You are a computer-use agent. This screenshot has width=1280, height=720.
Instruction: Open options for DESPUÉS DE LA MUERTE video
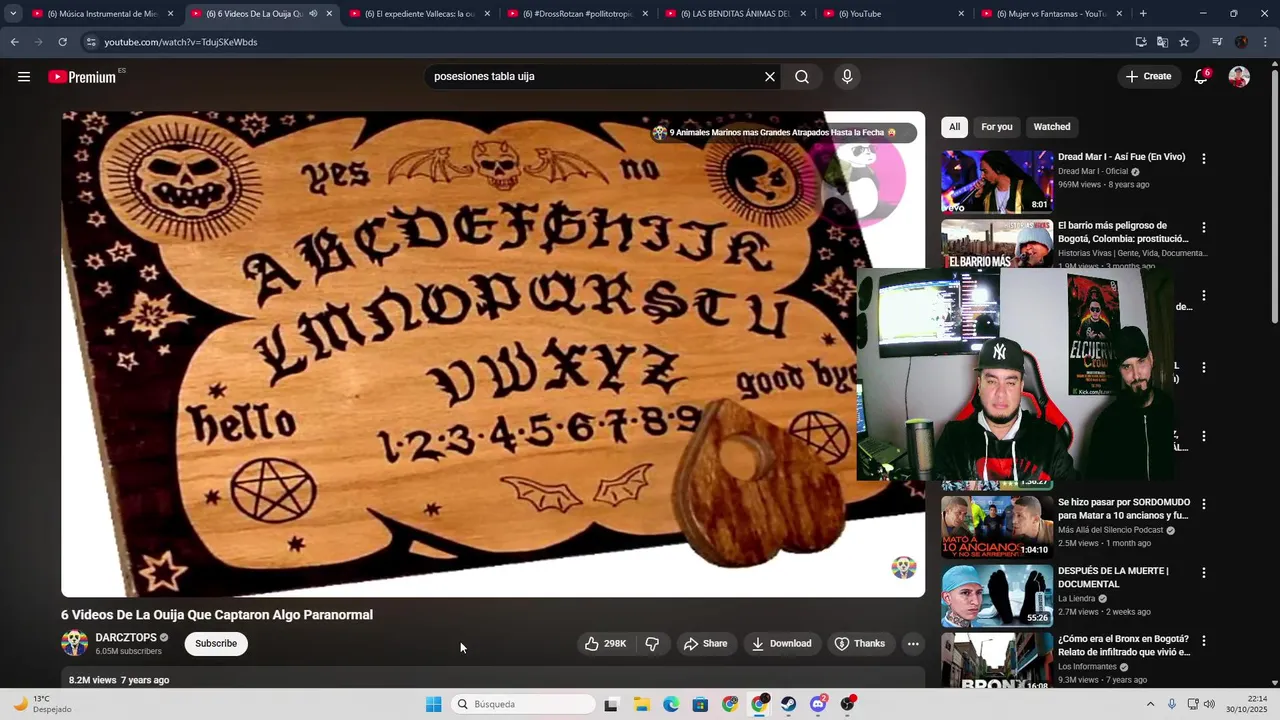1203,573
